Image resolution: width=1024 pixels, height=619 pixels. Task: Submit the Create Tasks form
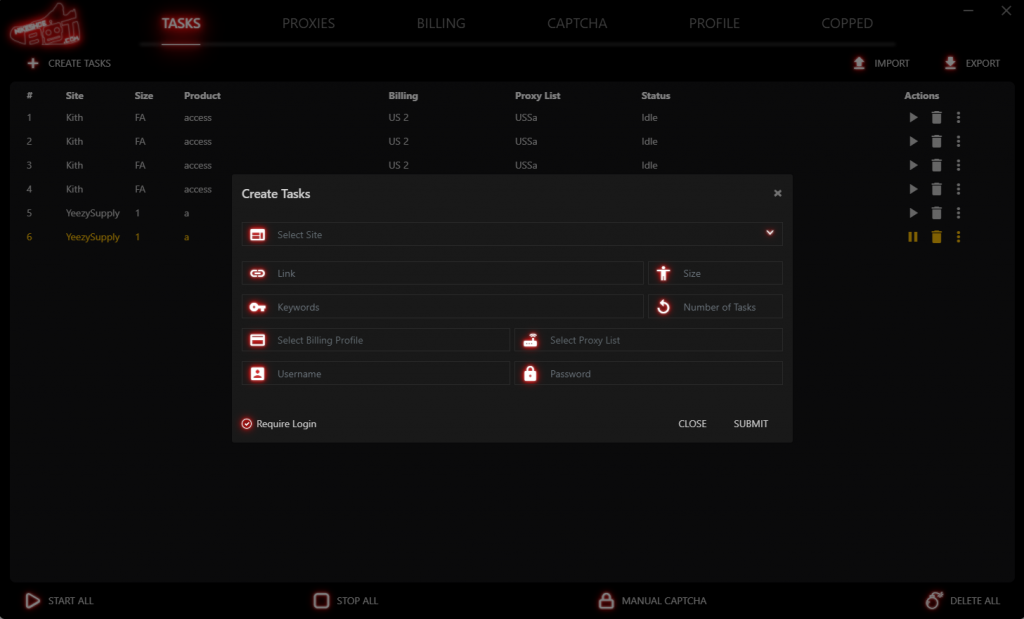pos(750,424)
